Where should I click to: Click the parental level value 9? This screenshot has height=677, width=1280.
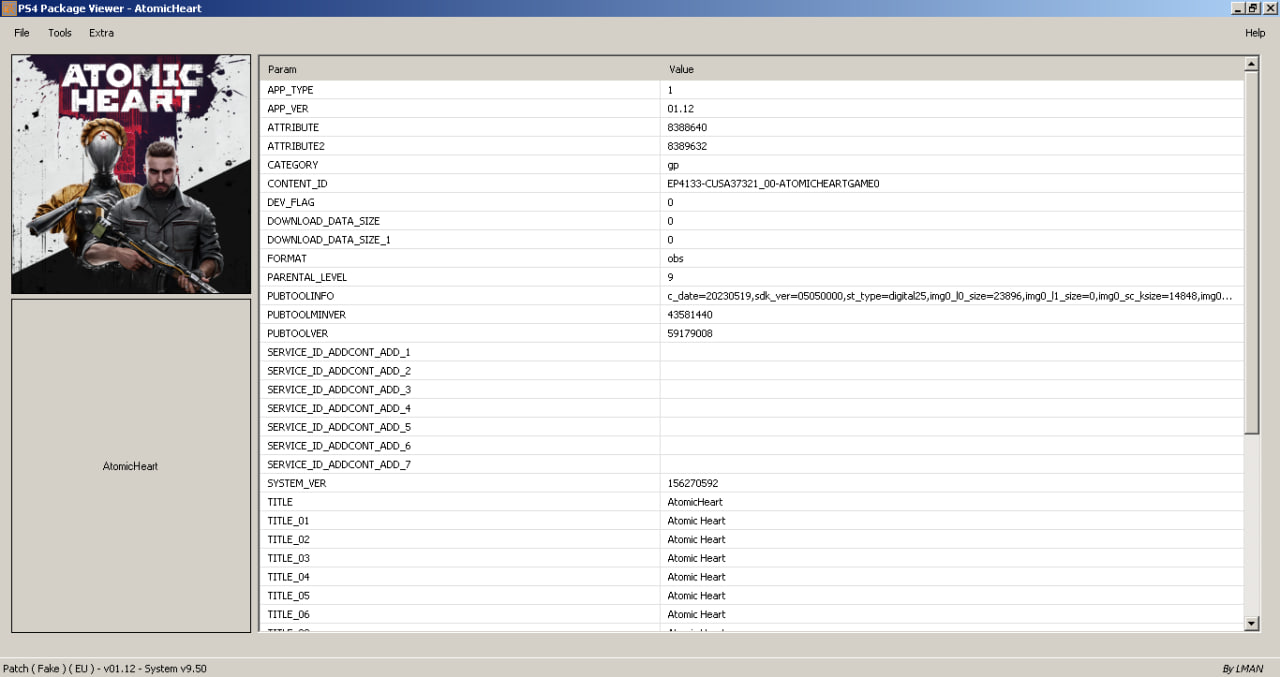[x=670, y=277]
